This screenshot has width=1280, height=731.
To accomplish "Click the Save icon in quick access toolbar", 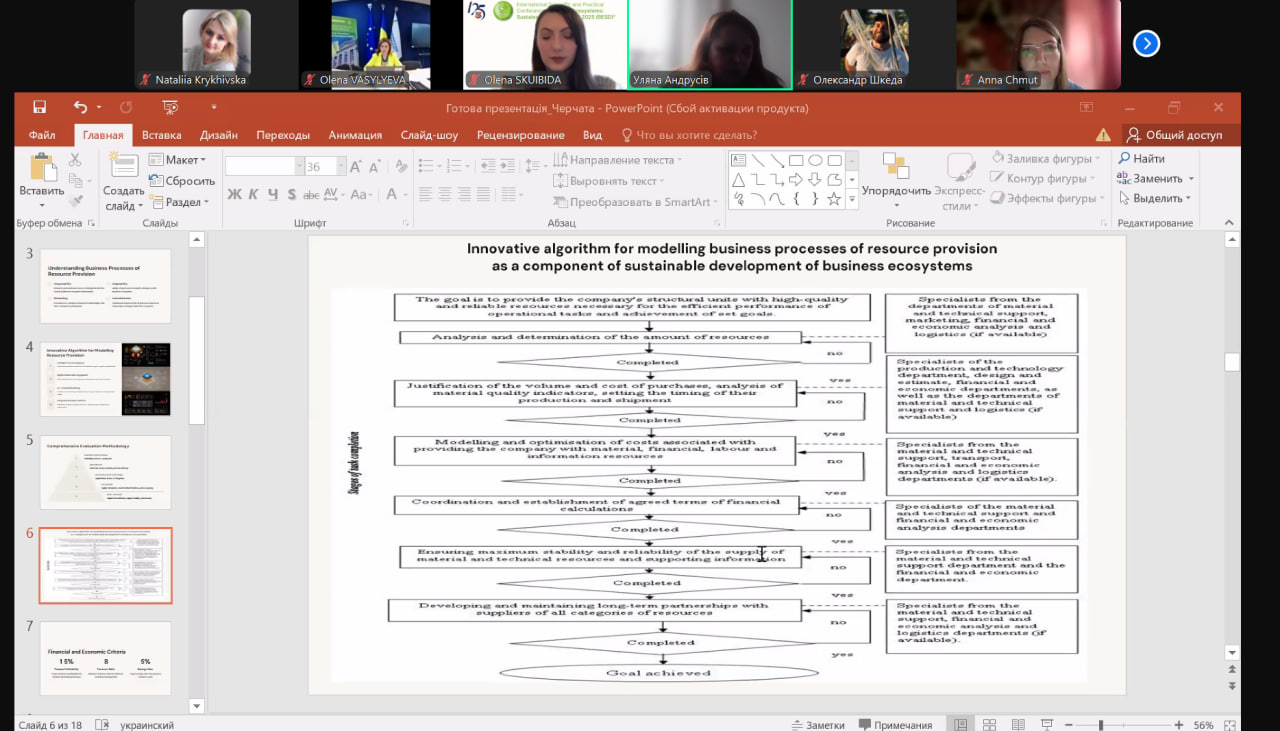I will click(40, 108).
